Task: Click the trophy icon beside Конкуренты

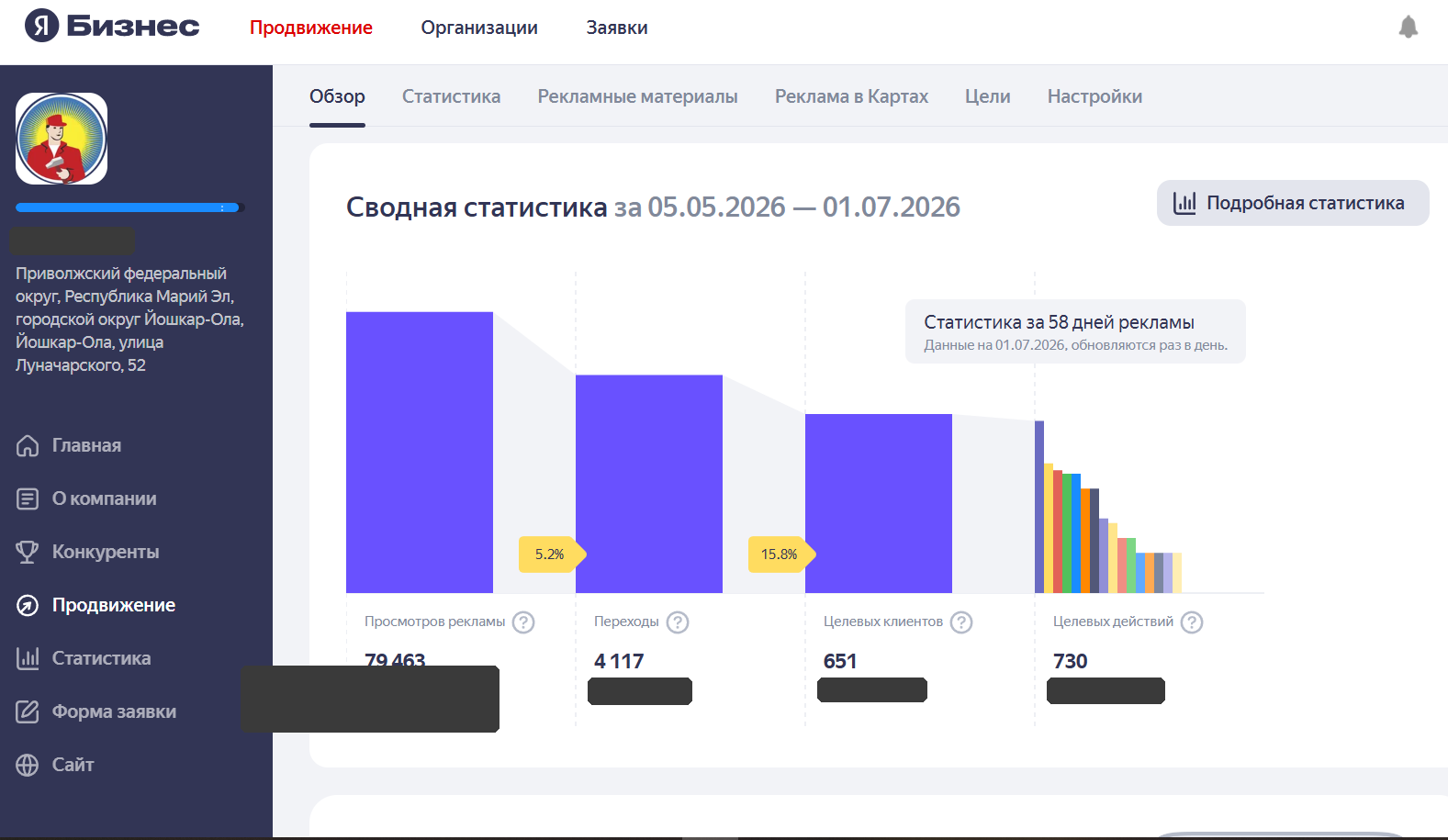Action: 28,552
